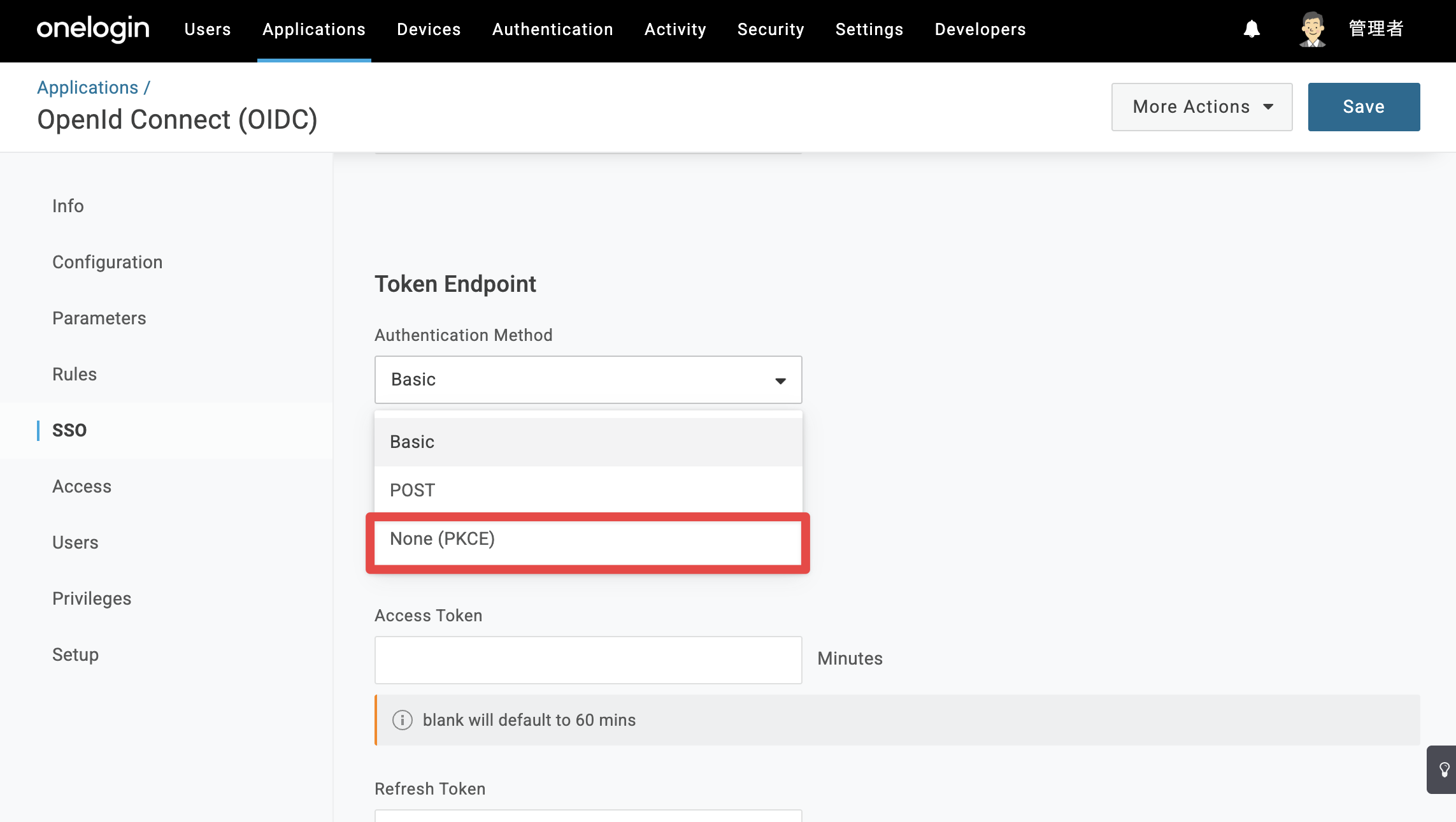This screenshot has width=1456, height=822.
Task: Click the Minutes unit label
Action: [850, 659]
